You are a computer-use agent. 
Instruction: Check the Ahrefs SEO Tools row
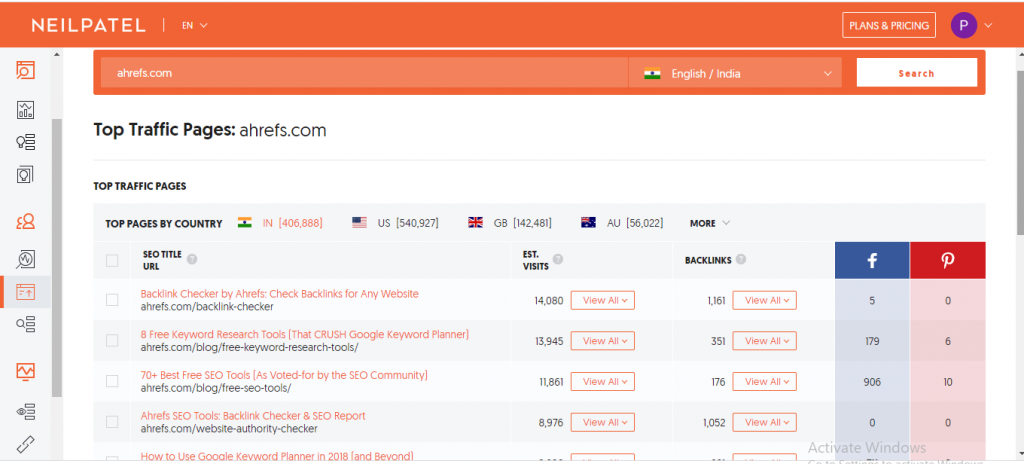112,422
